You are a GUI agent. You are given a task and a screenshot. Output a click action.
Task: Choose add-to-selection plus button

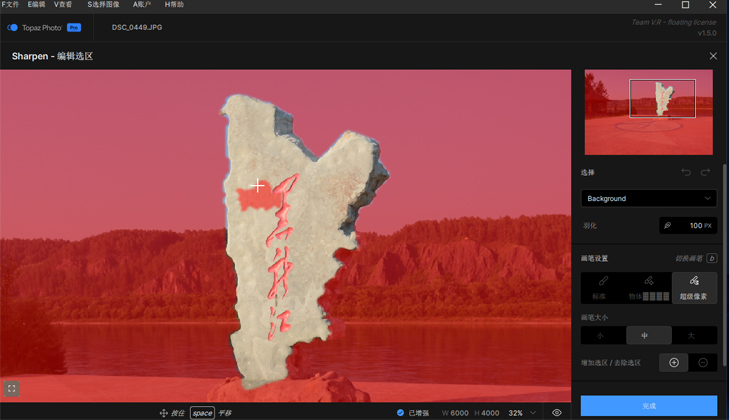tap(674, 362)
